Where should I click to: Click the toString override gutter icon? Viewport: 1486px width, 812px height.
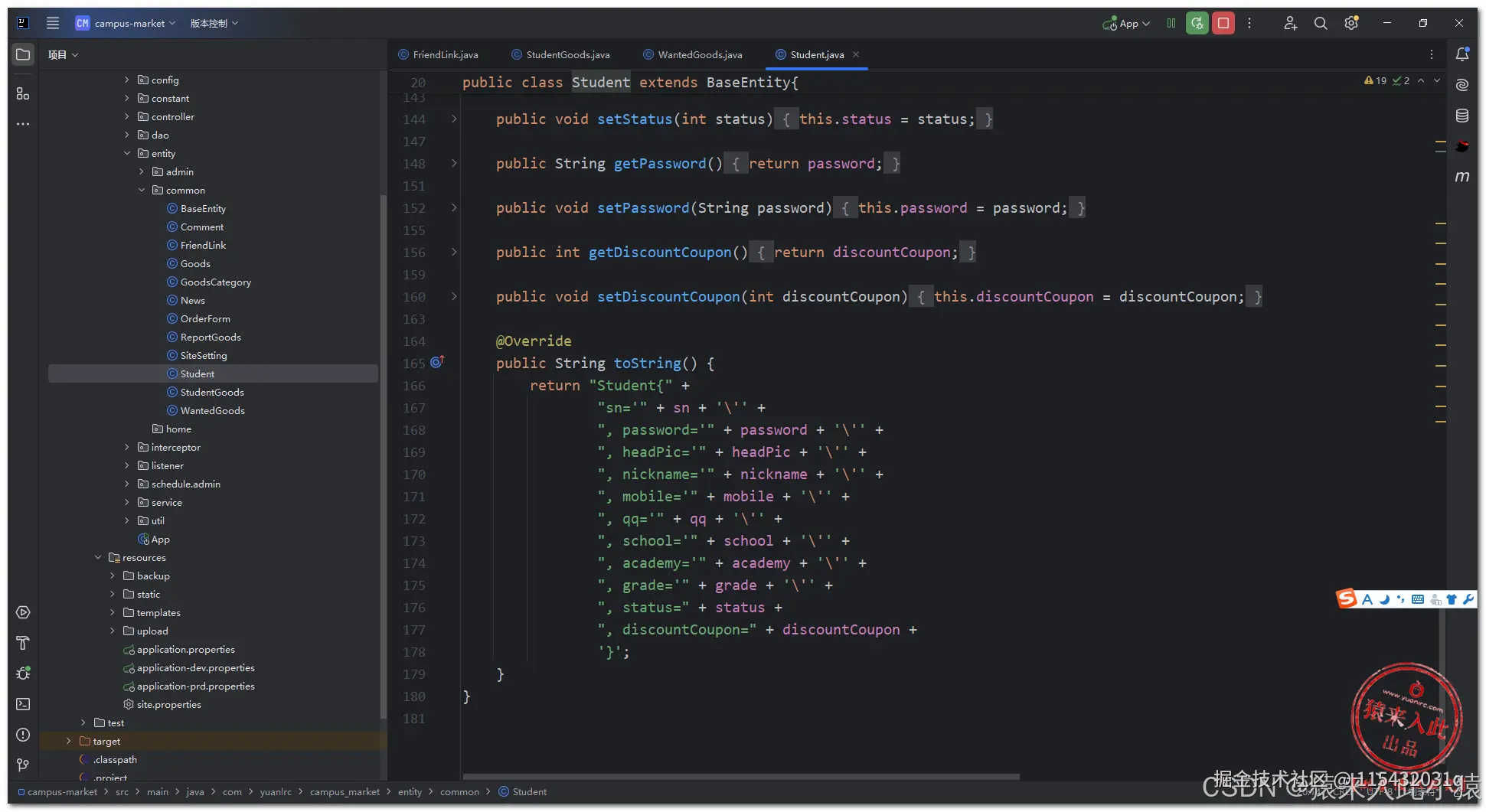pyautogui.click(x=437, y=362)
